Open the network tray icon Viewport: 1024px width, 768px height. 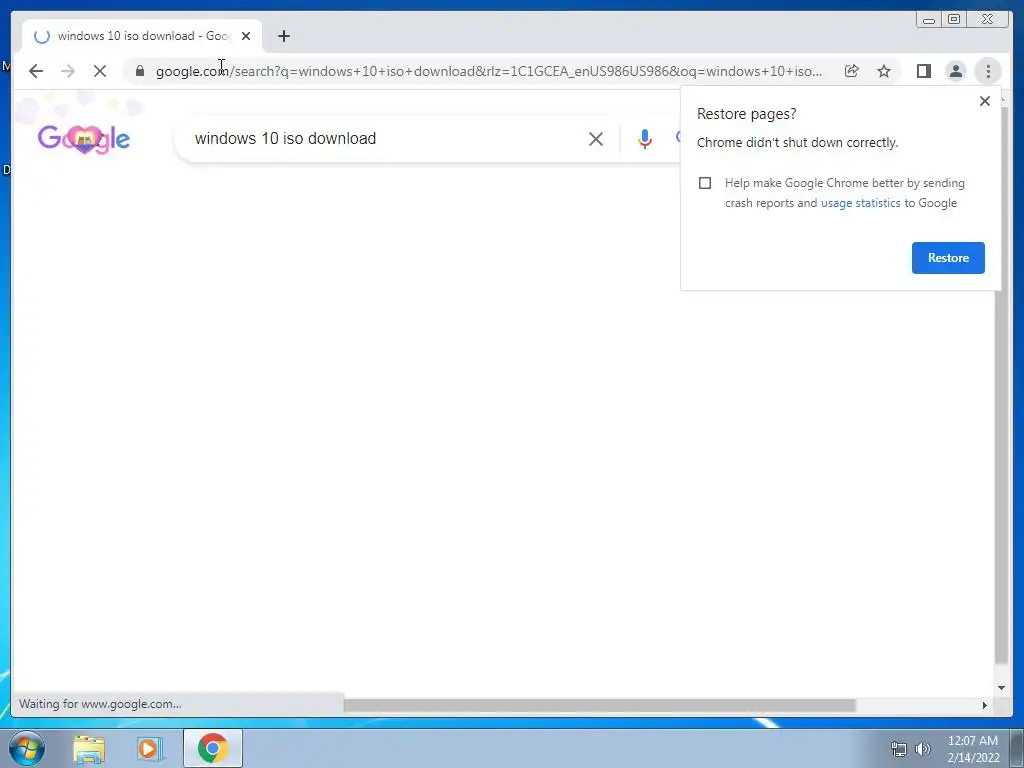click(x=899, y=749)
